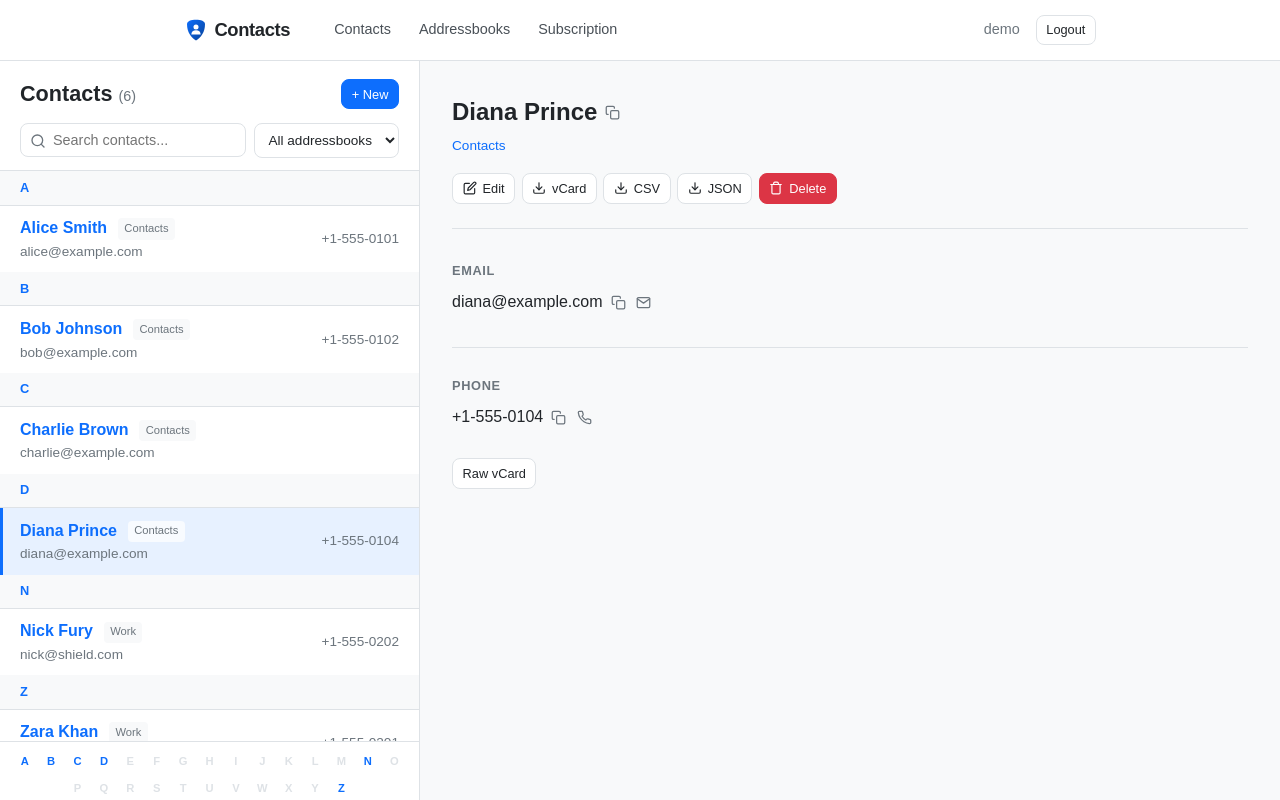Focus the Search contacts field
Viewport: 1280px width, 800px height.
133,140
